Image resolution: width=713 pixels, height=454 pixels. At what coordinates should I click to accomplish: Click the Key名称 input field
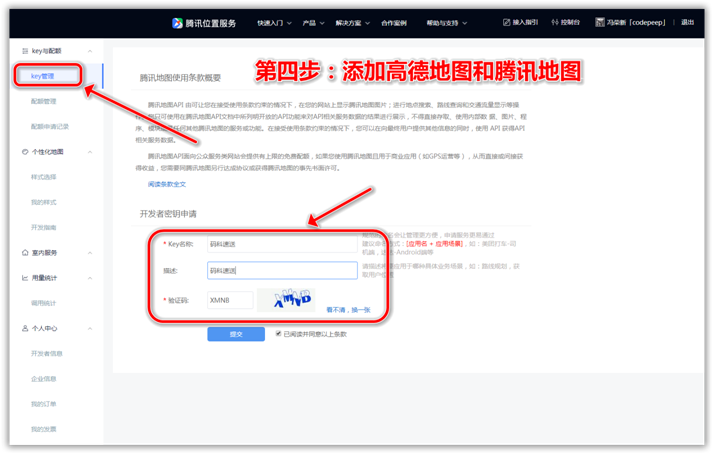pyautogui.click(x=282, y=244)
